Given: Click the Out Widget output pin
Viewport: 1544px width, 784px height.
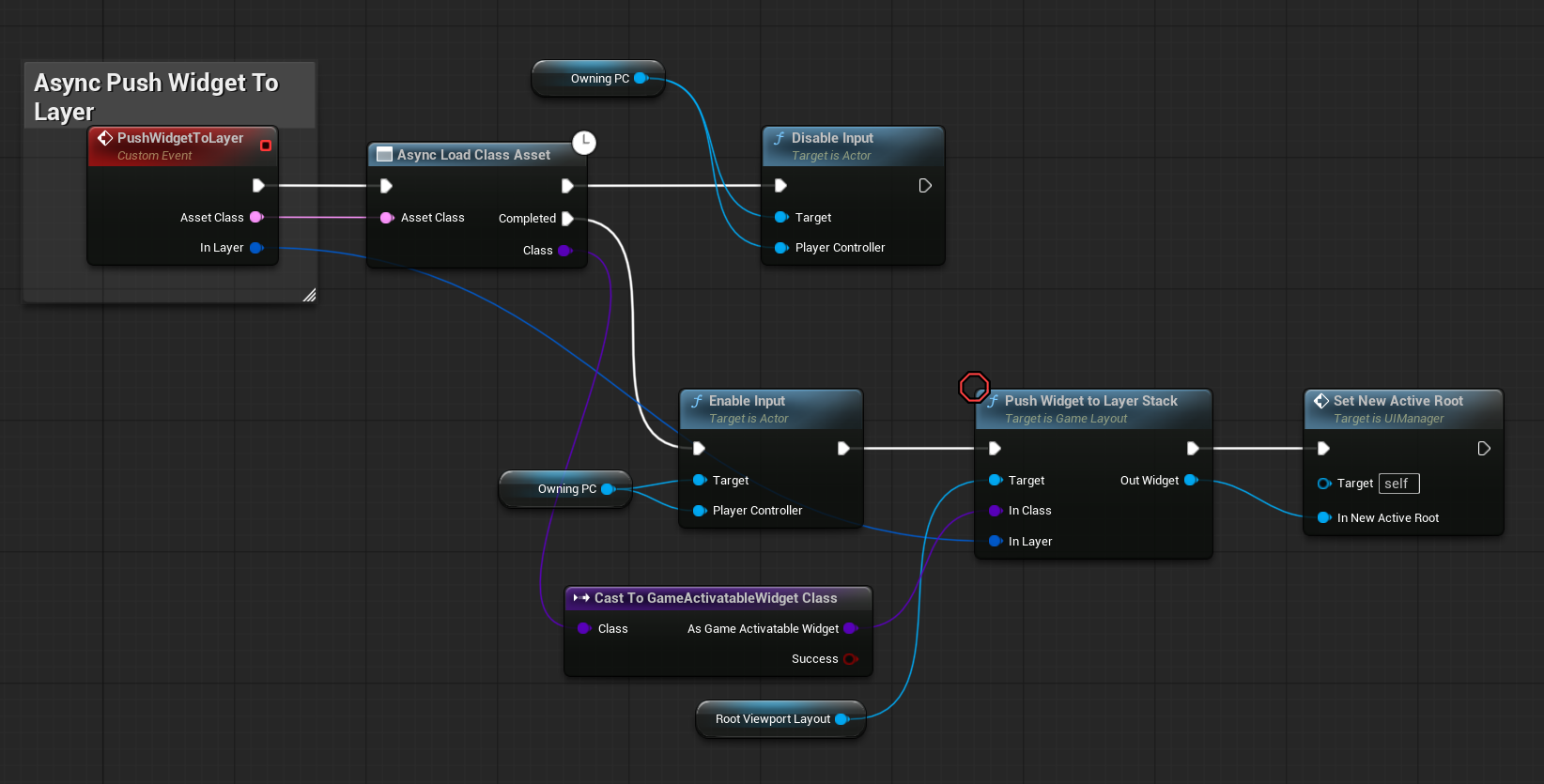Looking at the screenshot, I should coord(1191,481).
